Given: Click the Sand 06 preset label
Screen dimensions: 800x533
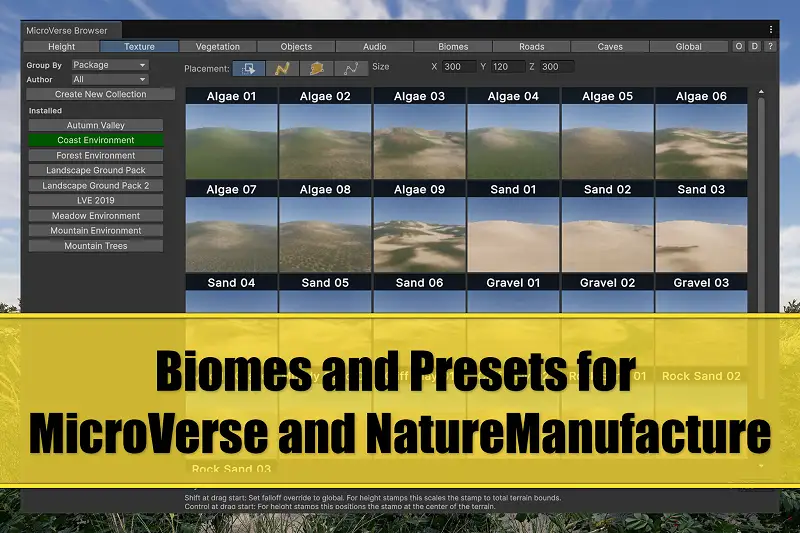Looking at the screenshot, I should pyautogui.click(x=419, y=283).
